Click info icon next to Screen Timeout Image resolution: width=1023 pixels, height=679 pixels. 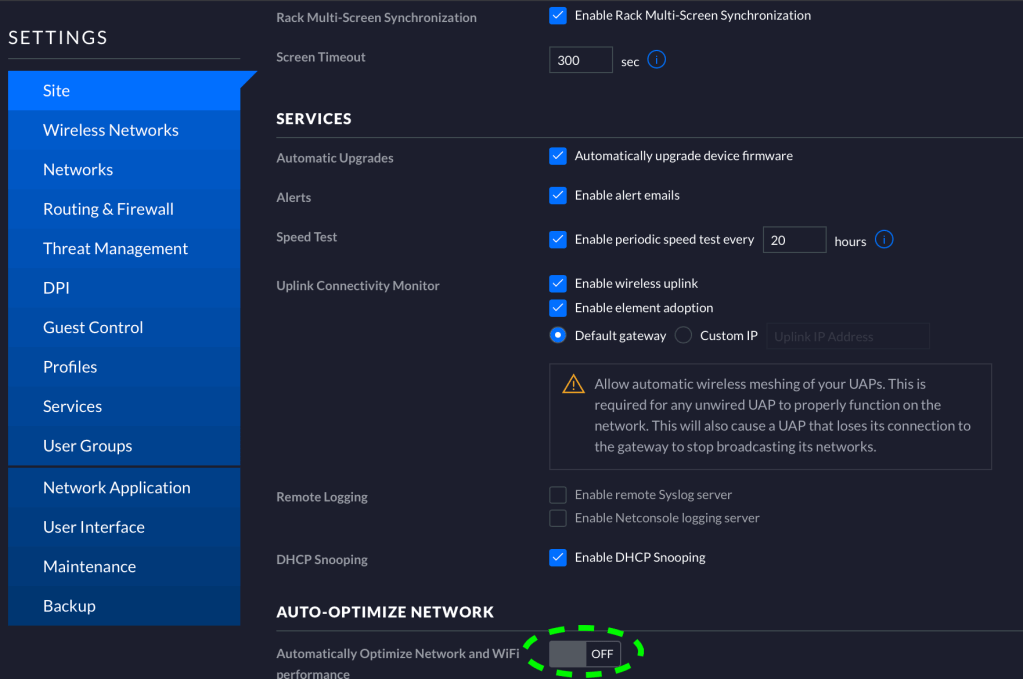[656, 60]
